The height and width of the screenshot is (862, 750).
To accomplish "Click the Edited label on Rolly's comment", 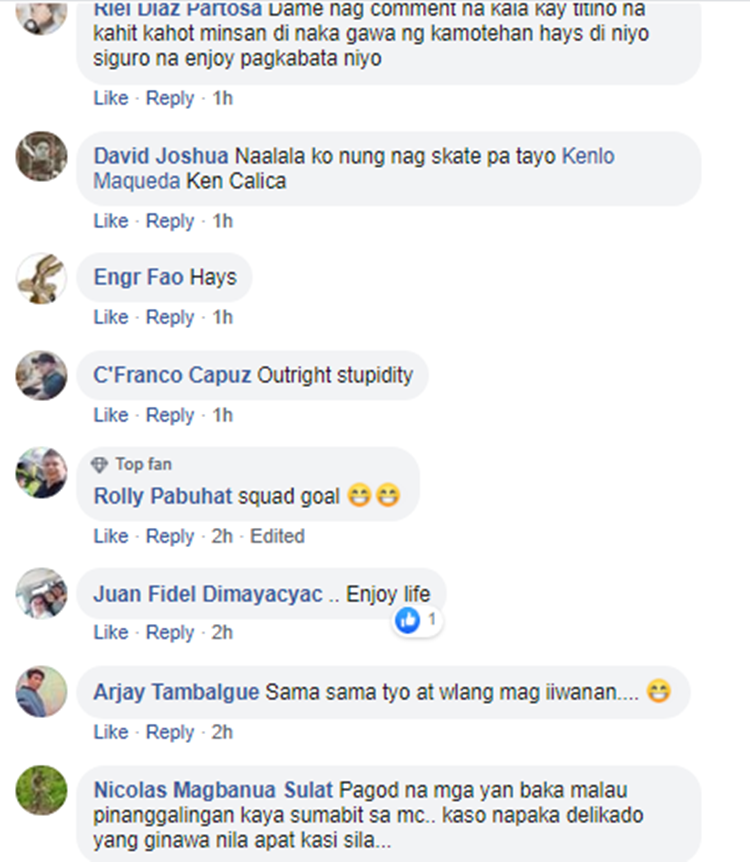I will [x=277, y=536].
